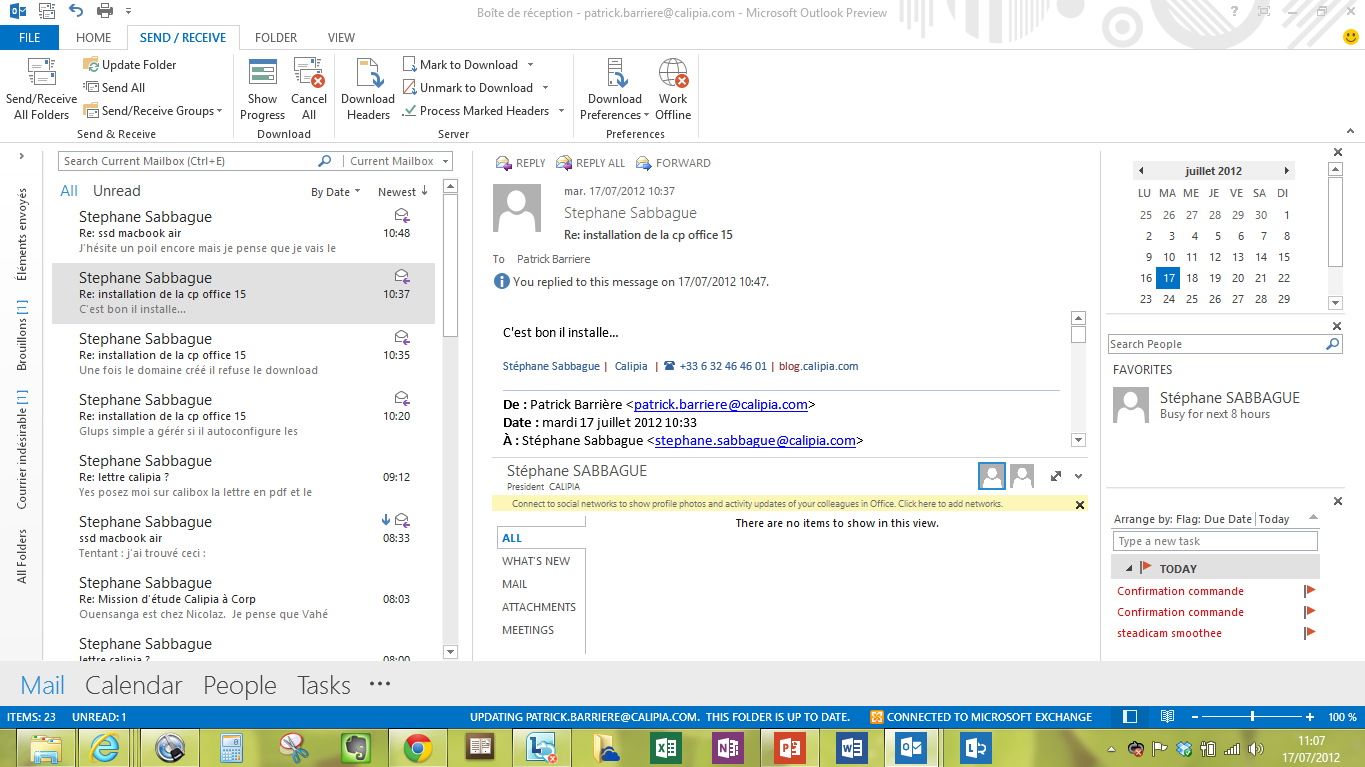Click the Download Headers icon
Viewport: 1365px width, 767px height.
(x=368, y=75)
